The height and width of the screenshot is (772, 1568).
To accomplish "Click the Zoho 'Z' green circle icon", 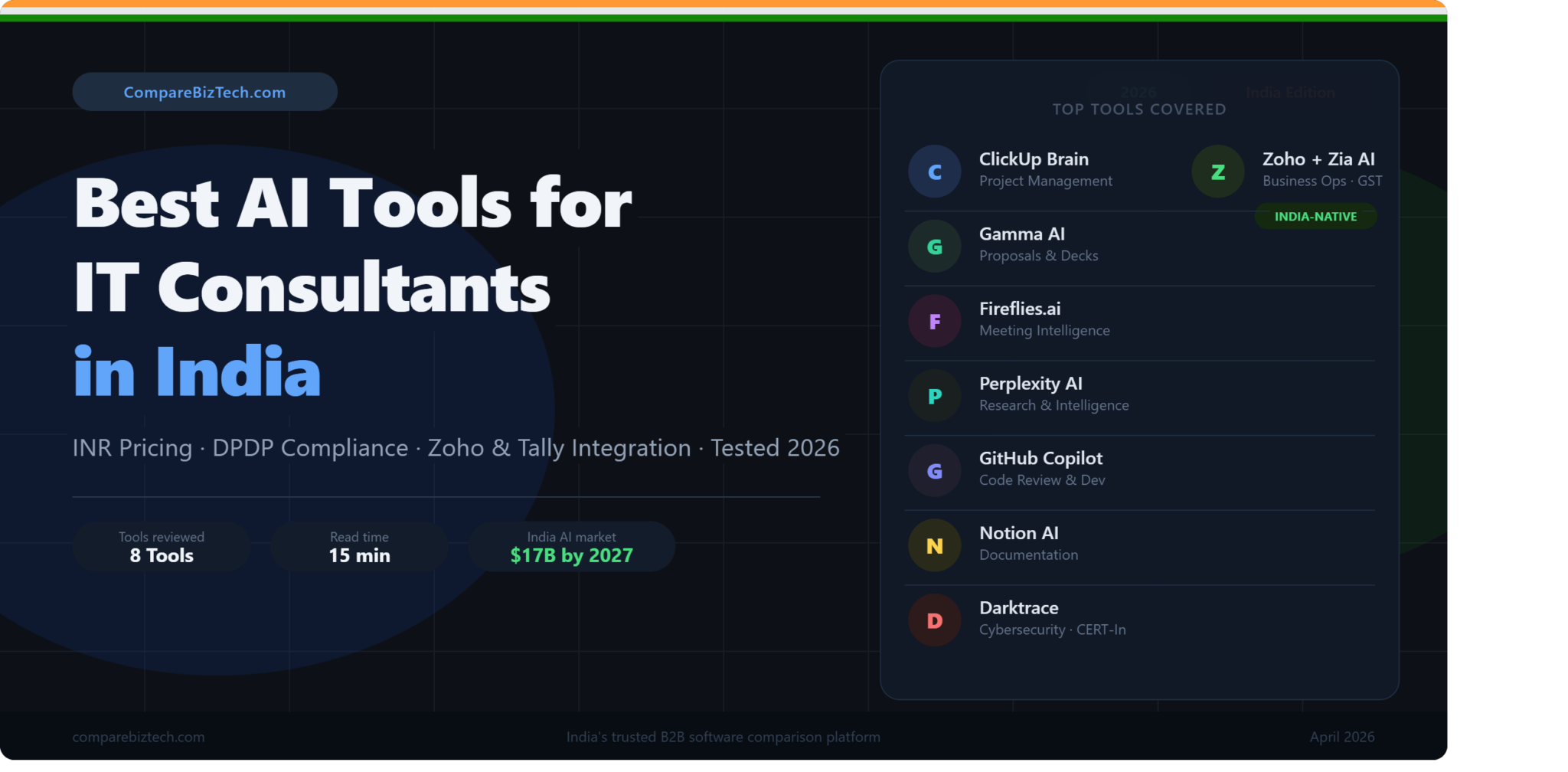I will click(x=1217, y=172).
